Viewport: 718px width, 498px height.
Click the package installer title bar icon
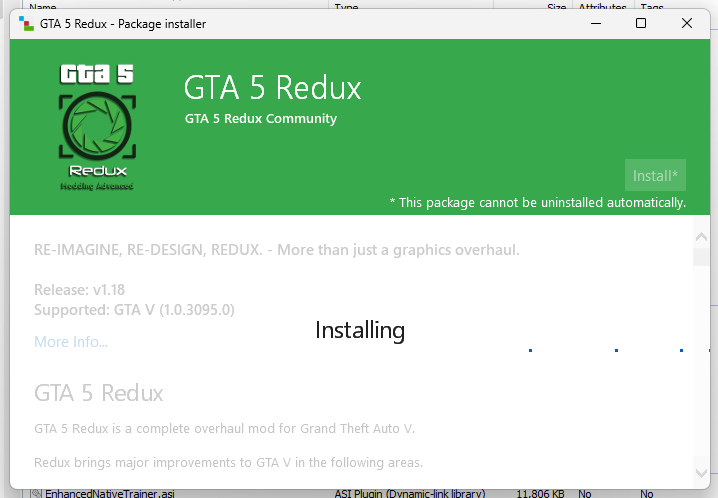[25, 24]
